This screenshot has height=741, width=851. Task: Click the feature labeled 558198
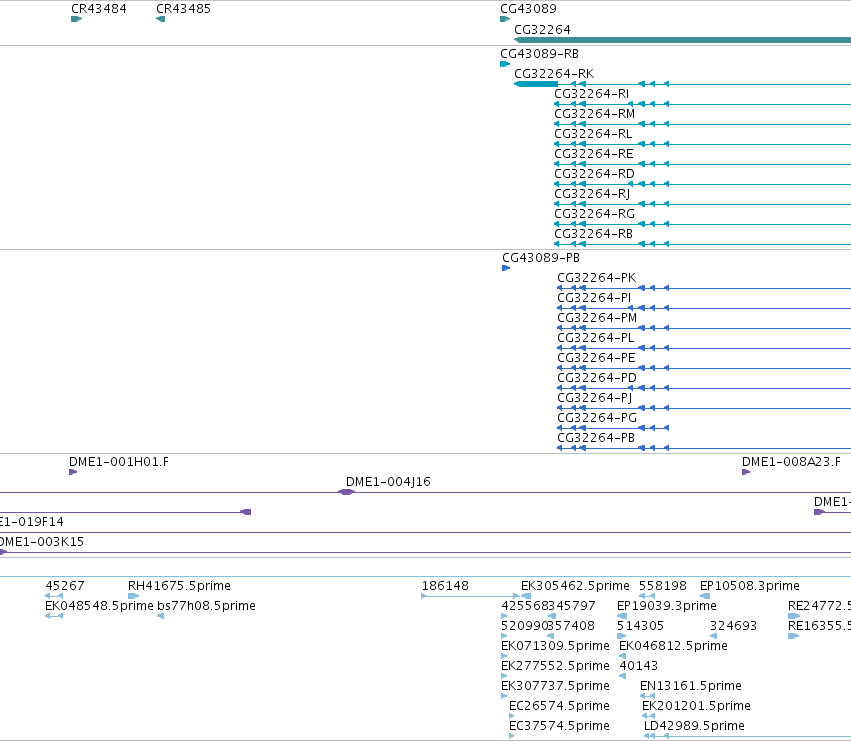pos(647,596)
